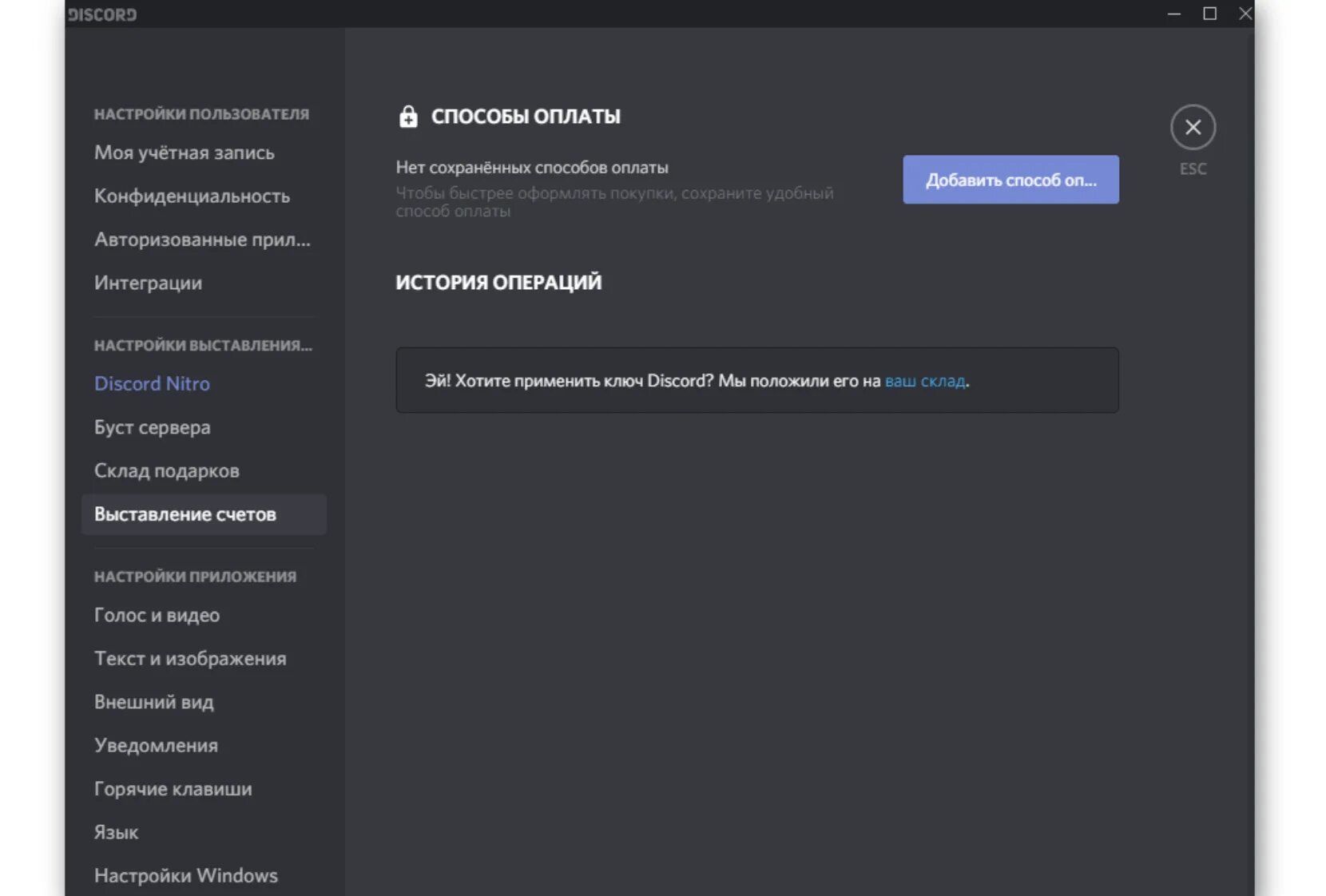This screenshot has width=1326, height=896.
Task: Open the Discord Nitro page
Action: (x=152, y=384)
